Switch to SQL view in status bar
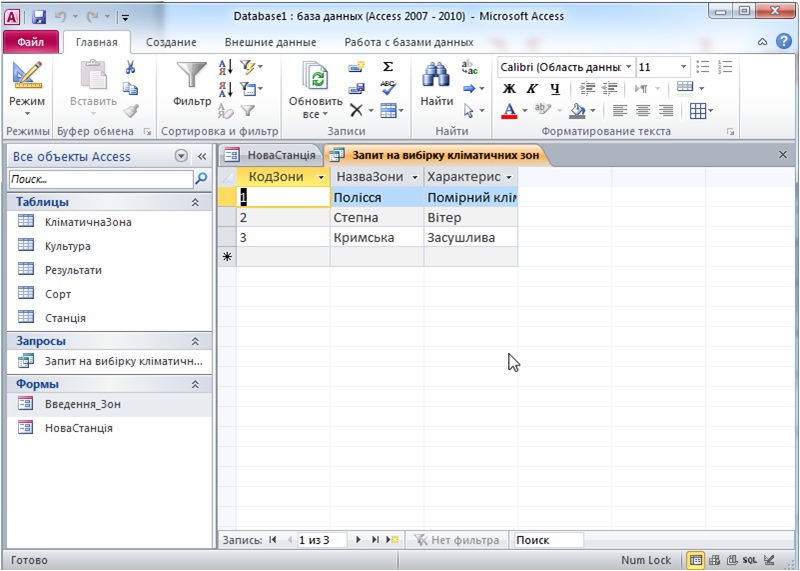Image resolution: width=800 pixels, height=571 pixels. pos(749,561)
